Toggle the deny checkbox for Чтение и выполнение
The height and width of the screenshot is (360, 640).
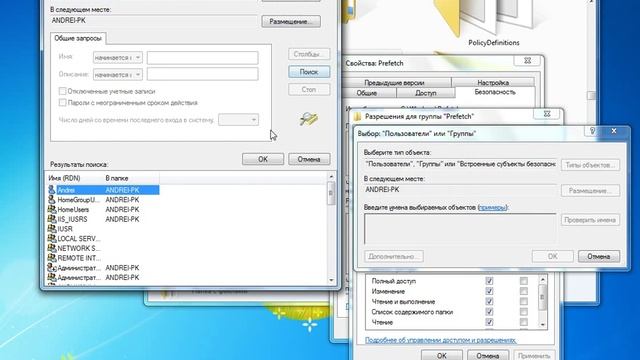(x=524, y=301)
